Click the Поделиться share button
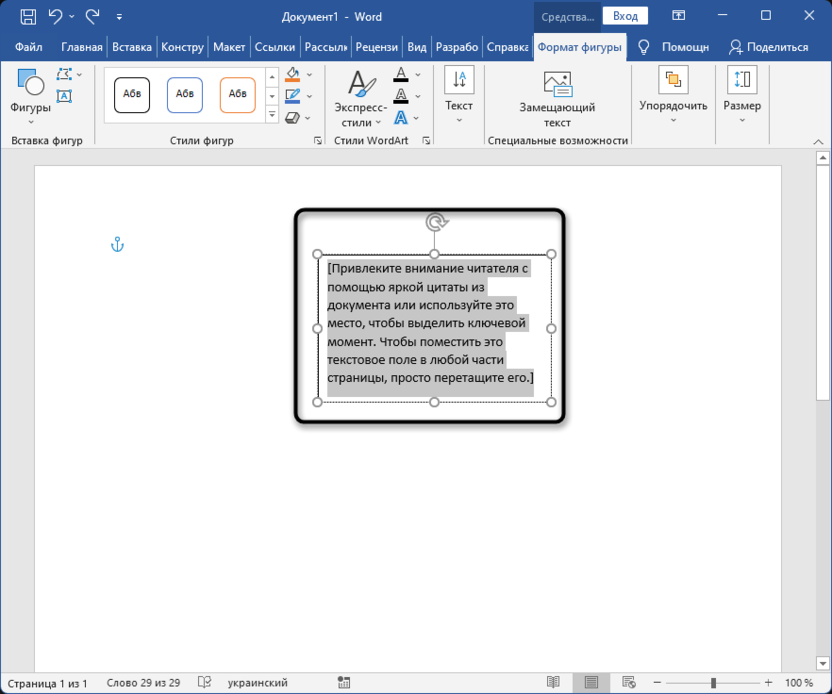The width and height of the screenshot is (832, 694). tap(768, 47)
